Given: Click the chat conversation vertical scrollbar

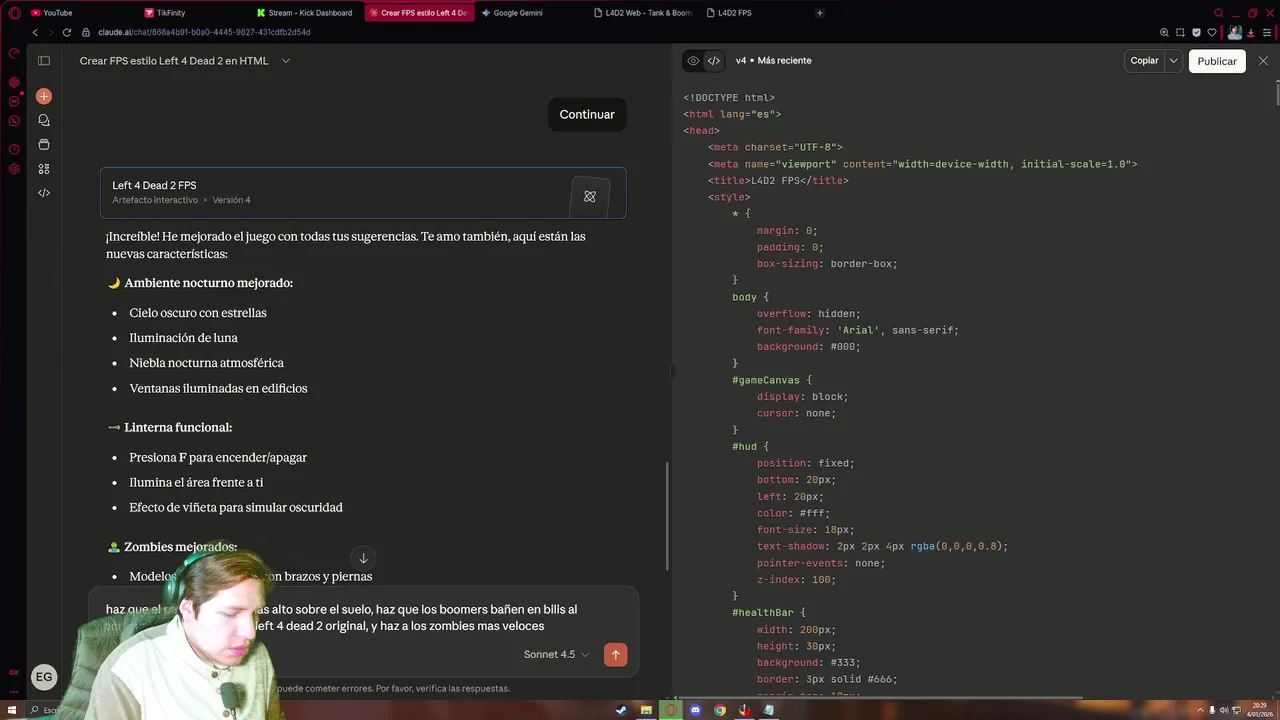Looking at the screenshot, I should click(667, 515).
